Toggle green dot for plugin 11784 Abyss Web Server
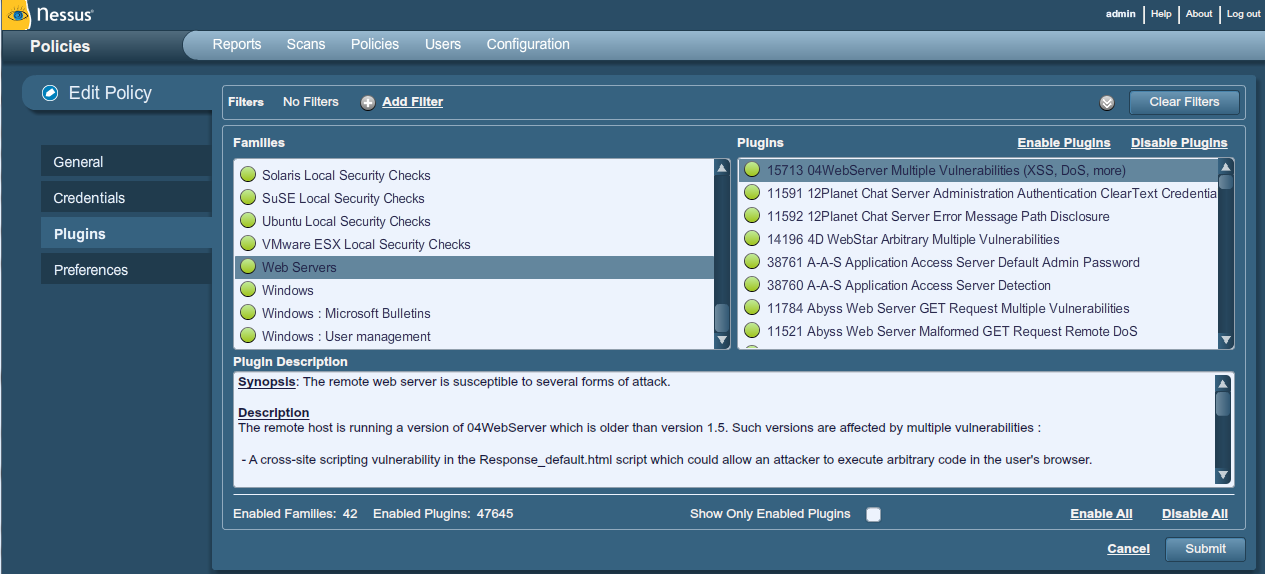This screenshot has width=1265, height=574. click(752, 308)
